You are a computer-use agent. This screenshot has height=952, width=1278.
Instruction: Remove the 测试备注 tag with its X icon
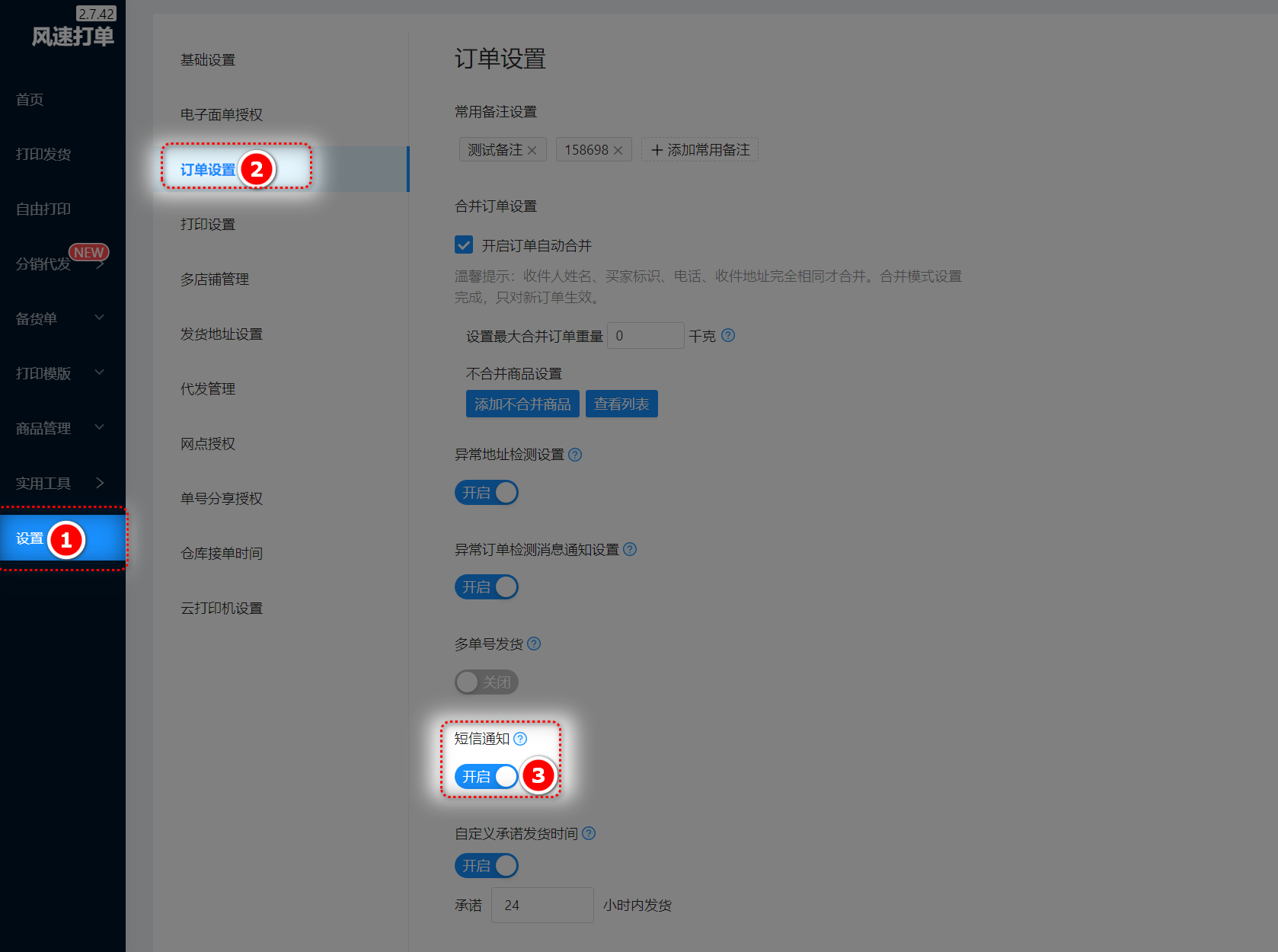532,150
